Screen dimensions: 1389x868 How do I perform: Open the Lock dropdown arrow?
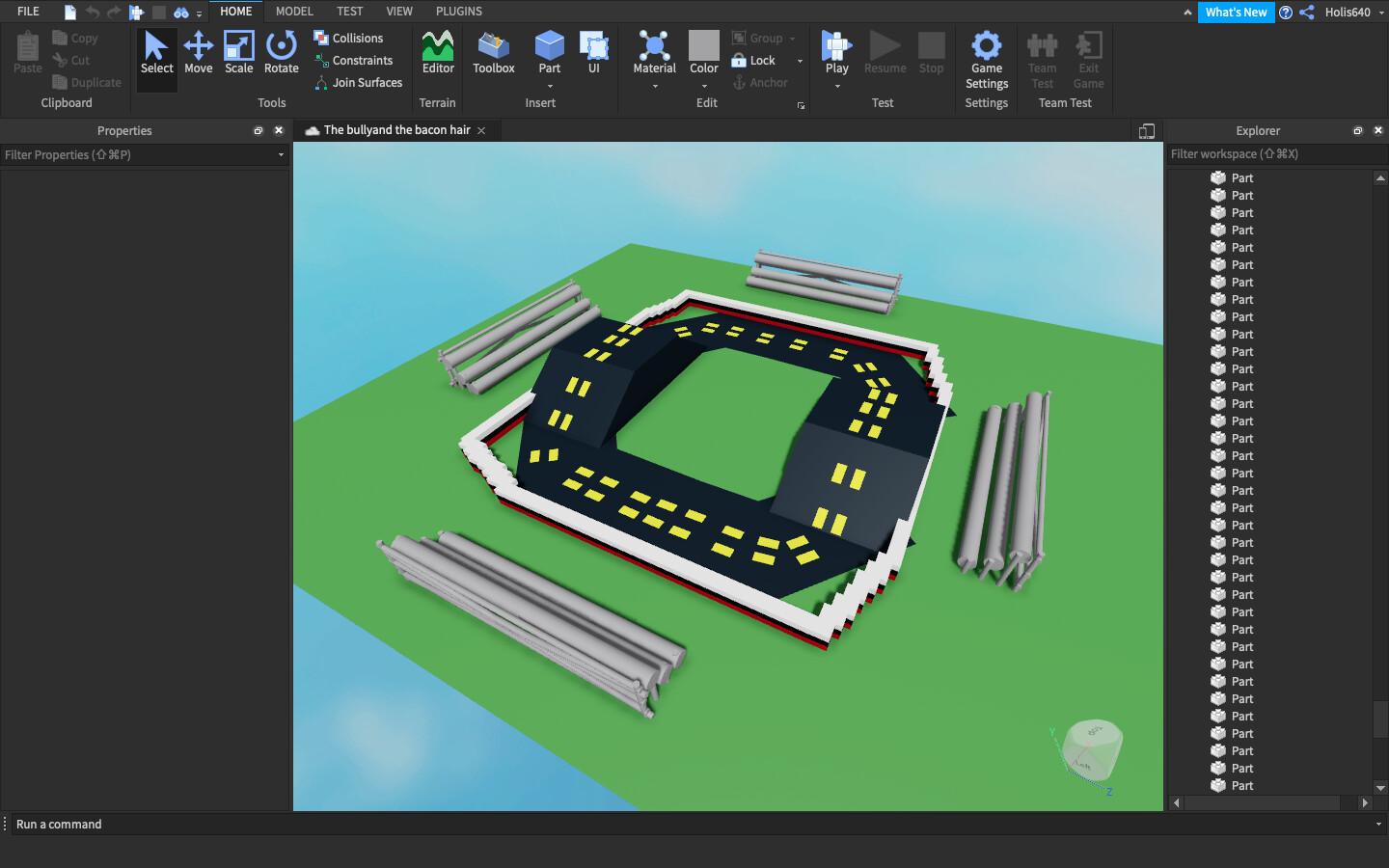click(x=800, y=61)
